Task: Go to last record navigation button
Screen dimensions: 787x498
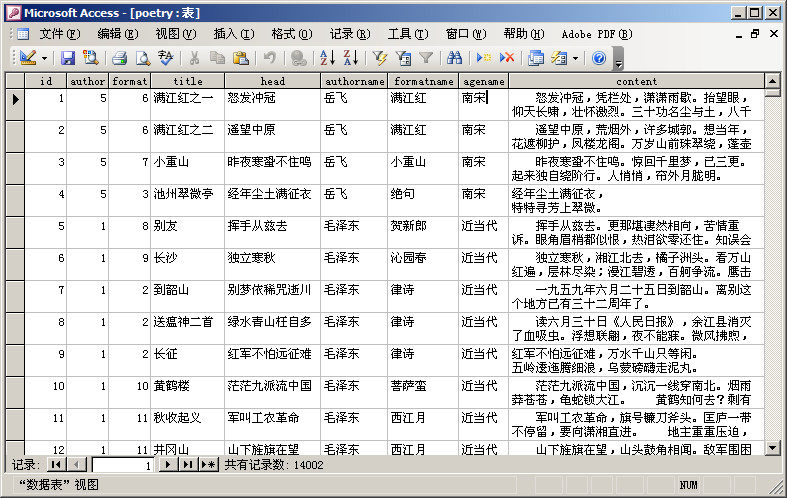Action: coord(188,465)
